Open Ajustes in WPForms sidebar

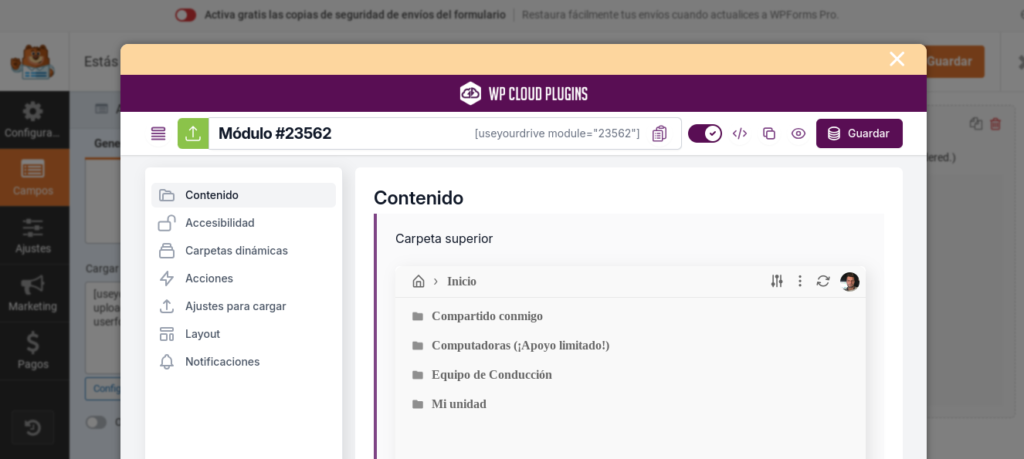(33, 235)
